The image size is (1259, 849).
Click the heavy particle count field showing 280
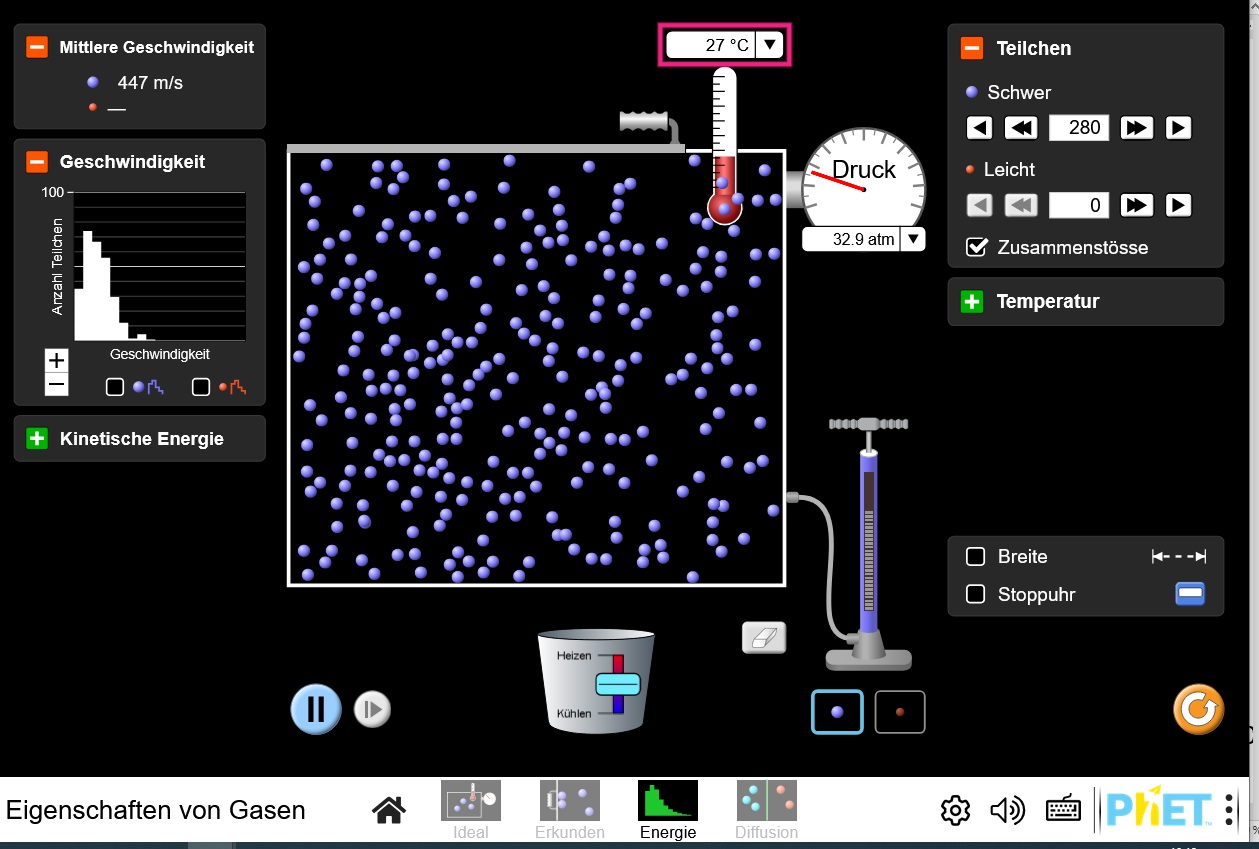coord(1079,128)
